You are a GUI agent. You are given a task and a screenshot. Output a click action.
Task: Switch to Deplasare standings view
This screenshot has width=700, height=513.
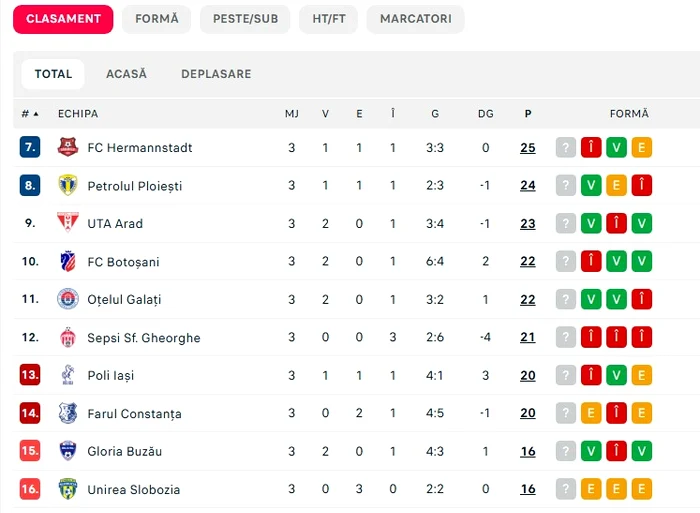coord(216,74)
